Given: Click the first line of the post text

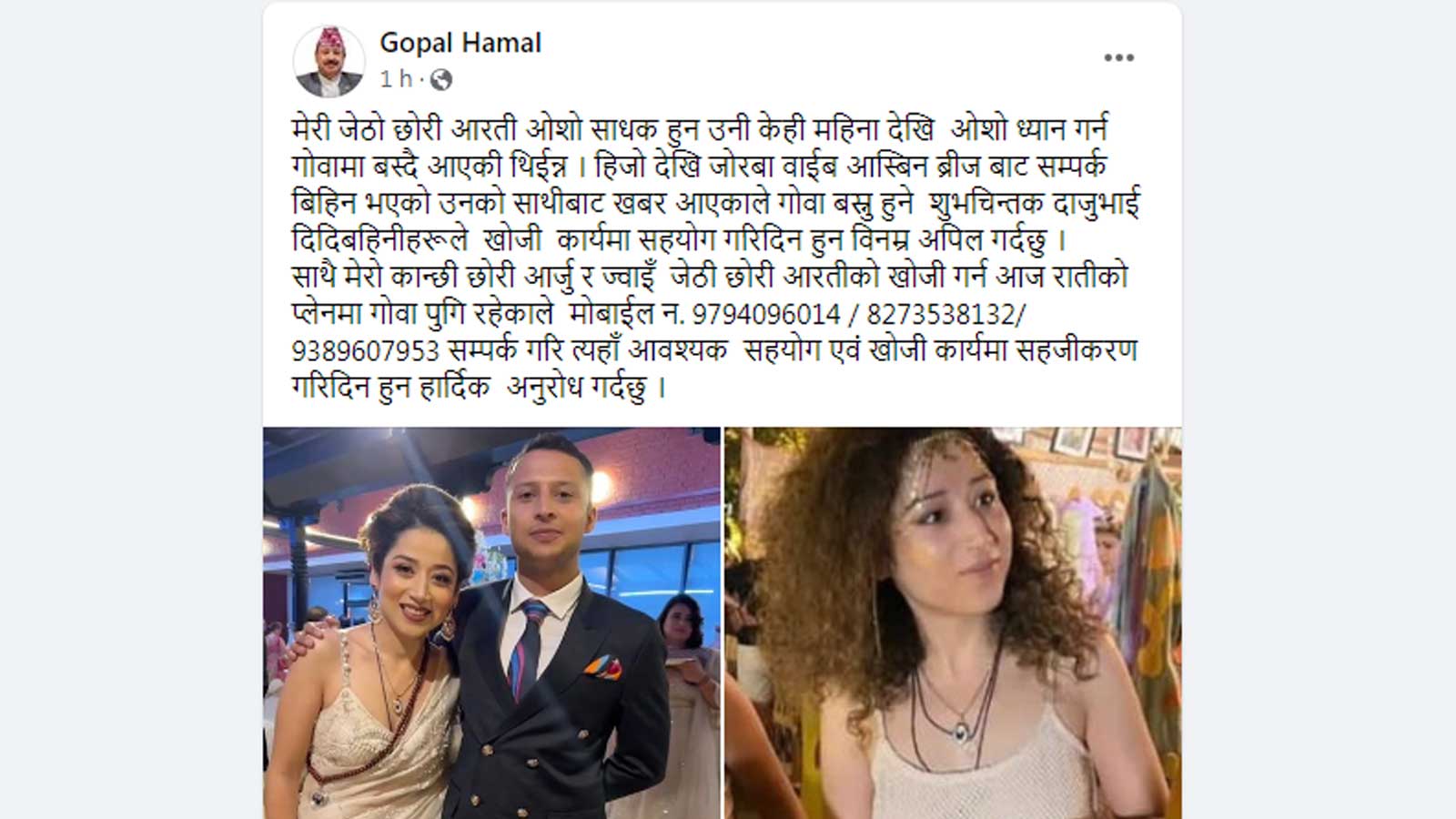Looking at the screenshot, I should pyautogui.click(x=699, y=130).
